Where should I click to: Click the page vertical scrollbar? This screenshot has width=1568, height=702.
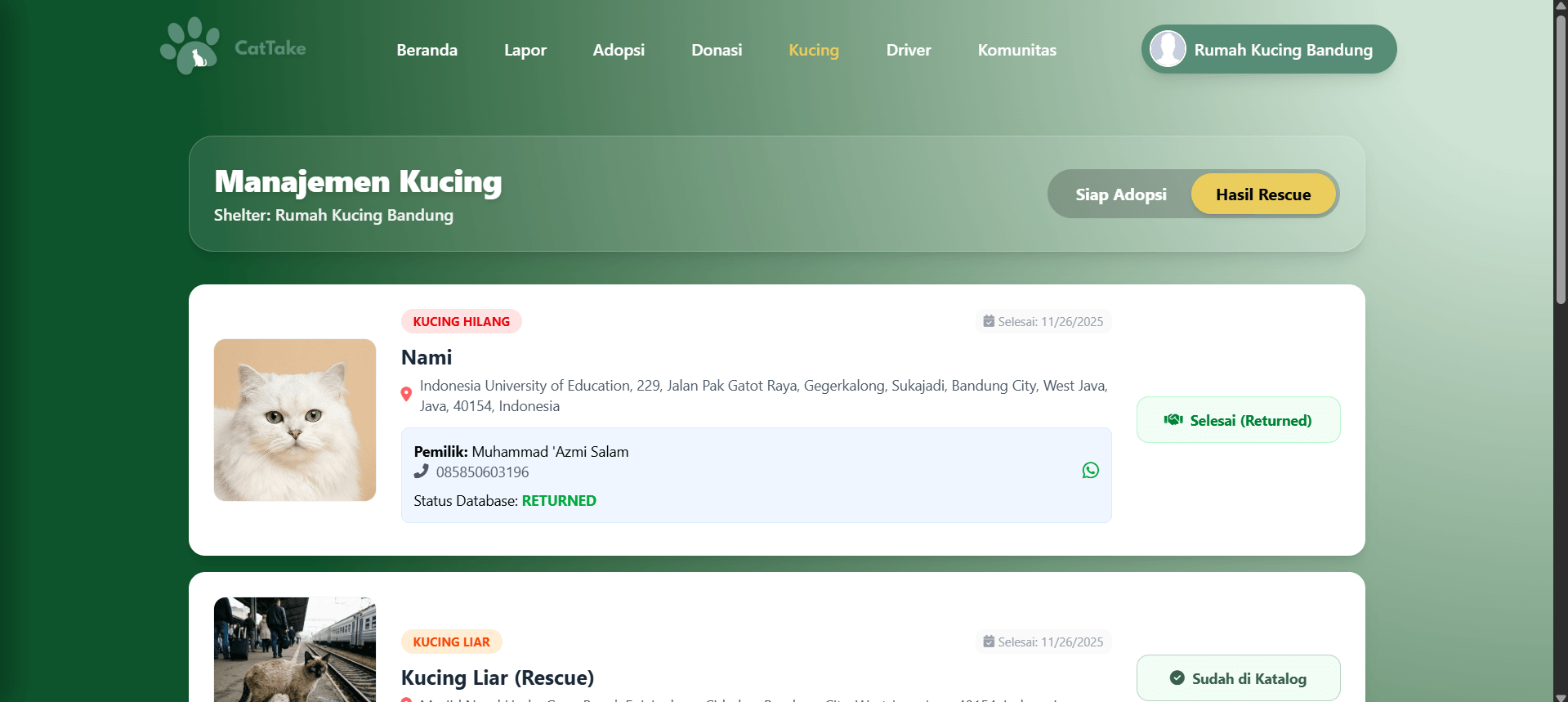tap(1561, 163)
